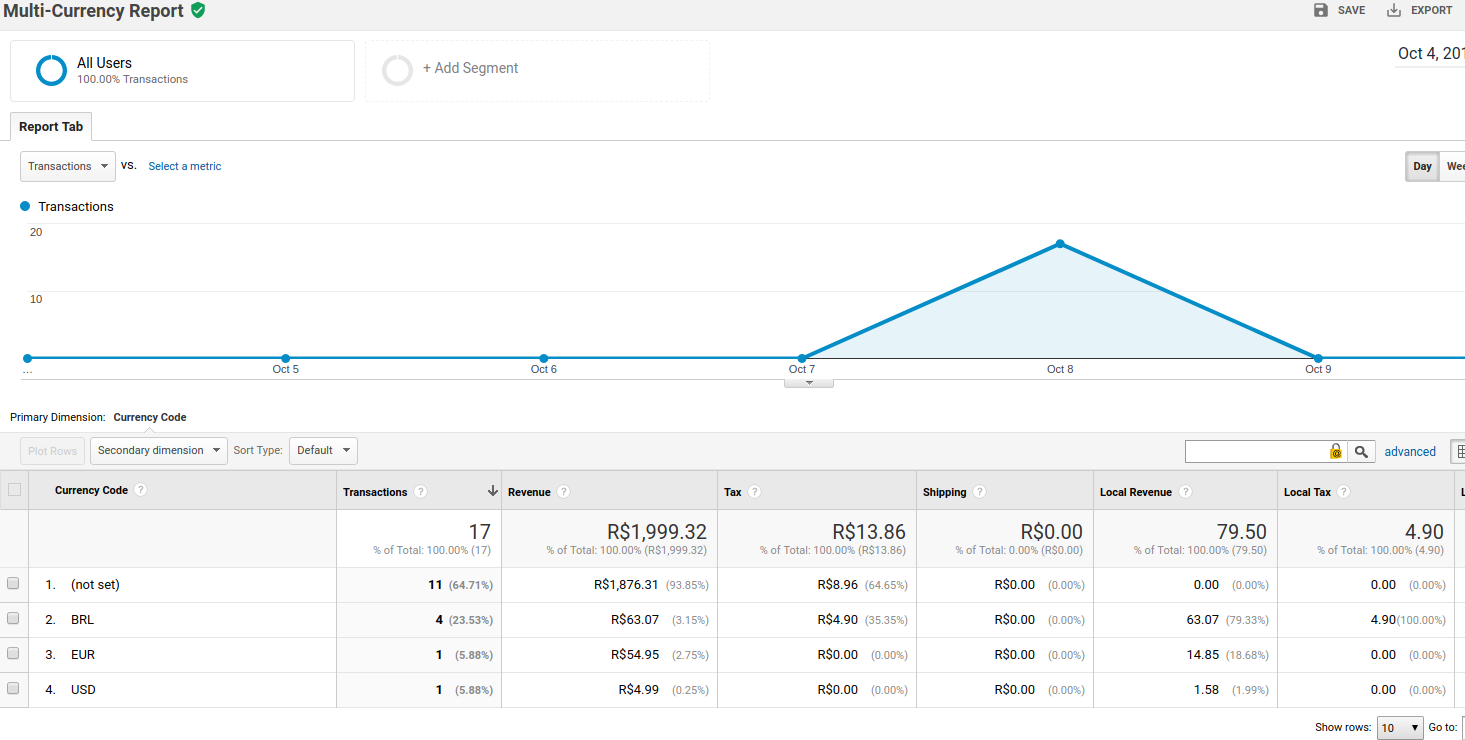Open the Secondary dimension dropdown
Image resolution: width=1465 pixels, height=740 pixels.
159,451
